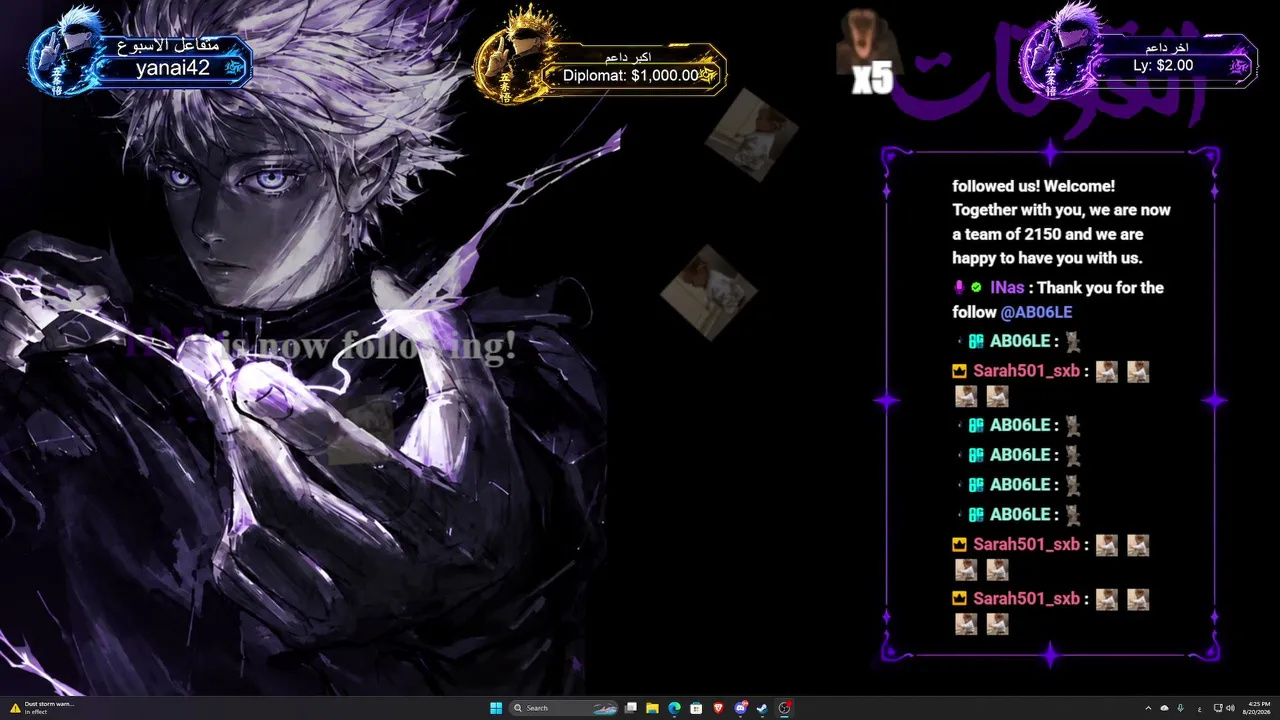Click the 'Ly: $2.00' latest donor text

click(1162, 65)
